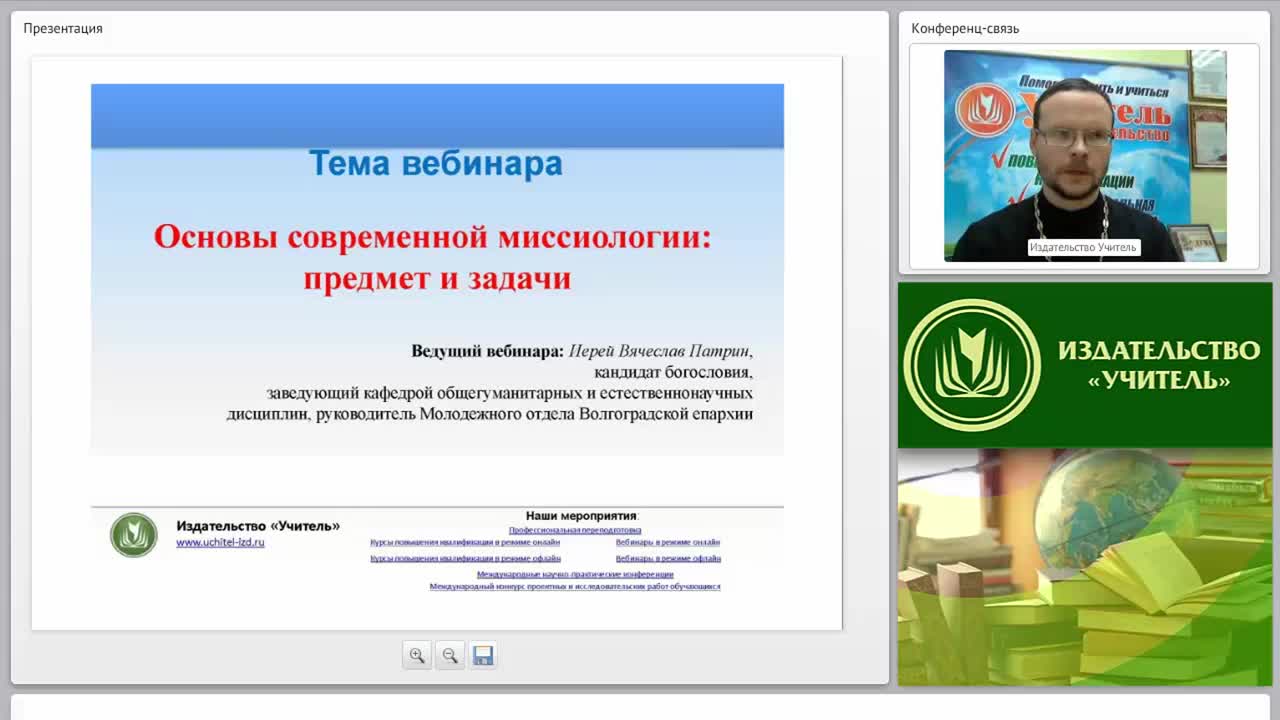Open Вебинары в режиме онлайн link
The width and height of the screenshot is (1280, 720).
click(668, 542)
